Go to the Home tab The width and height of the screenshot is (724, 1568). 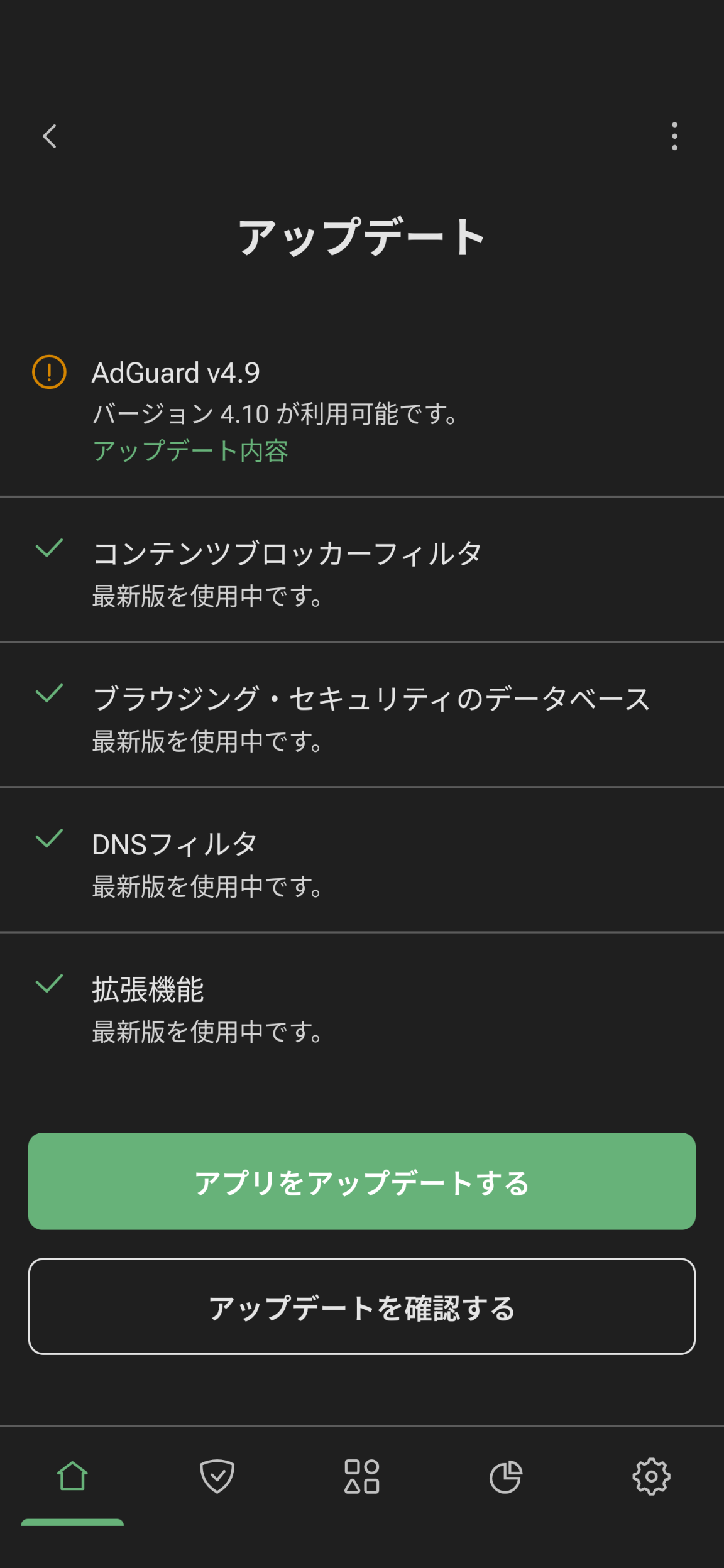[72, 1476]
